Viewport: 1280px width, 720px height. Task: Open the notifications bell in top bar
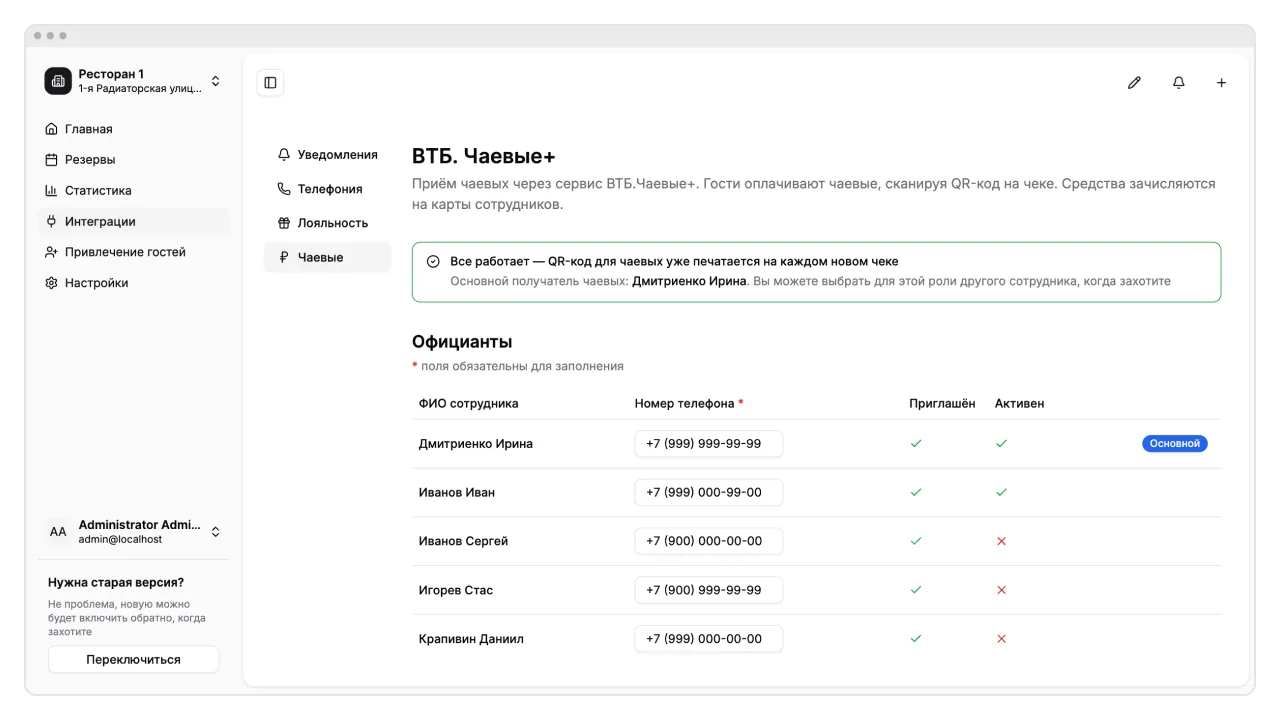tap(1179, 83)
